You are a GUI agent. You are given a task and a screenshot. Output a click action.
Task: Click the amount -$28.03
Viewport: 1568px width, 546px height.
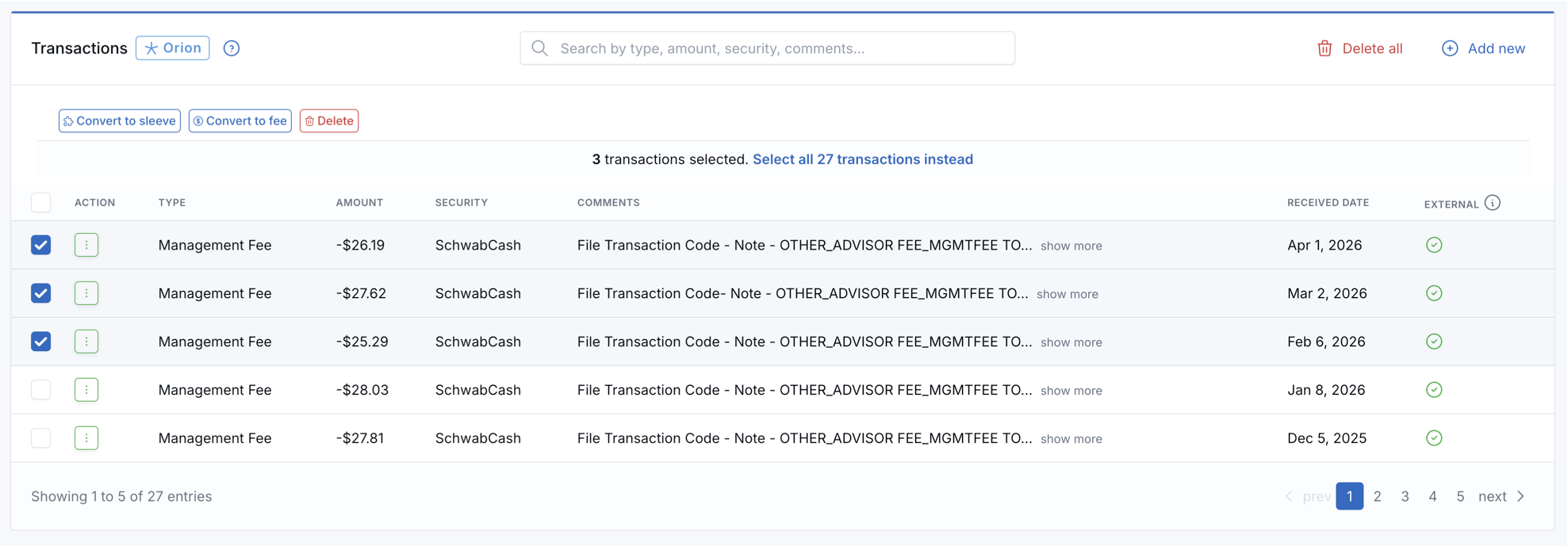pyautogui.click(x=362, y=390)
